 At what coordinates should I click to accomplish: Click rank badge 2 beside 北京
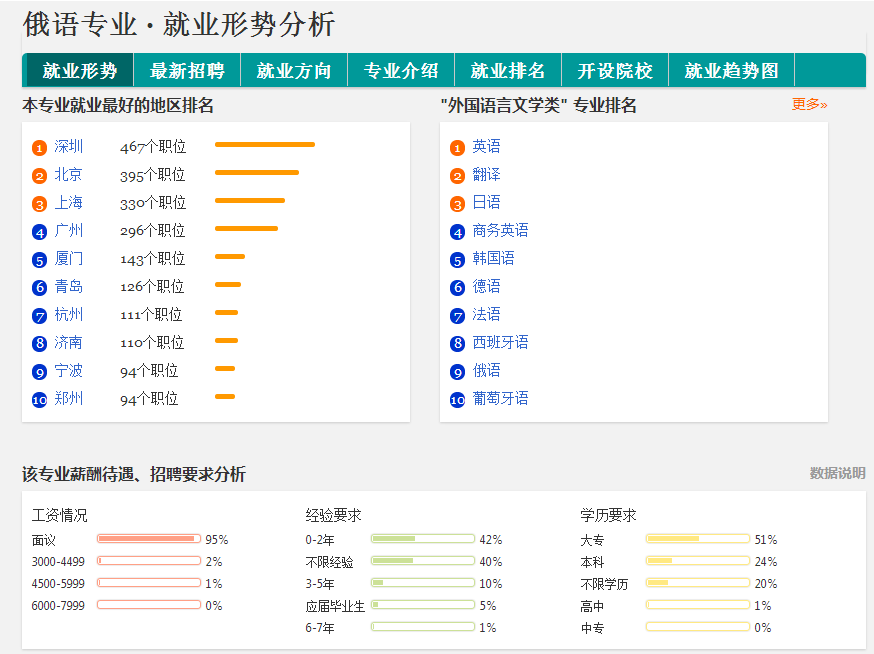tap(39, 176)
